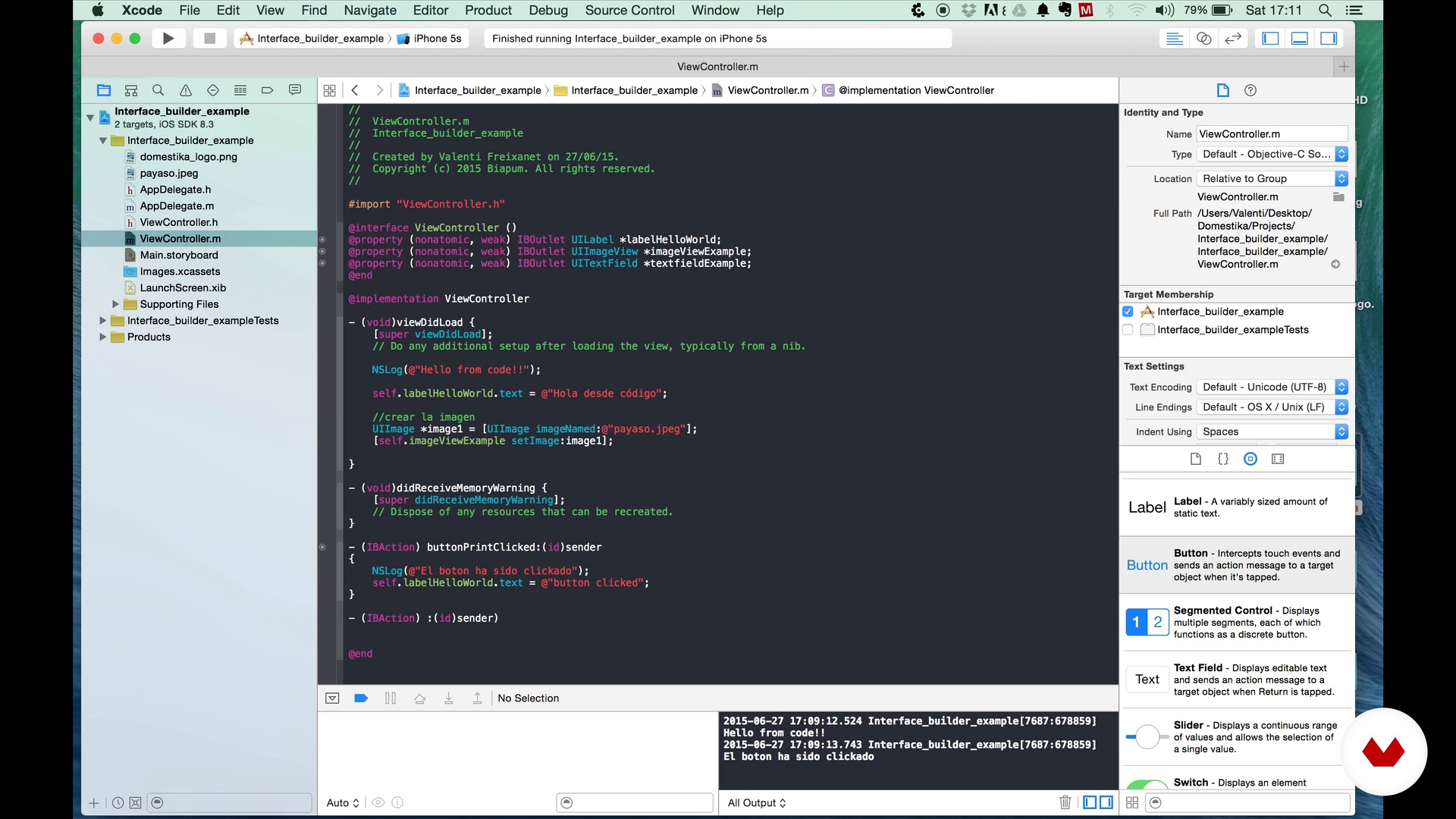The image size is (1456, 819).
Task: Click the Step over debug icon
Action: click(x=419, y=698)
